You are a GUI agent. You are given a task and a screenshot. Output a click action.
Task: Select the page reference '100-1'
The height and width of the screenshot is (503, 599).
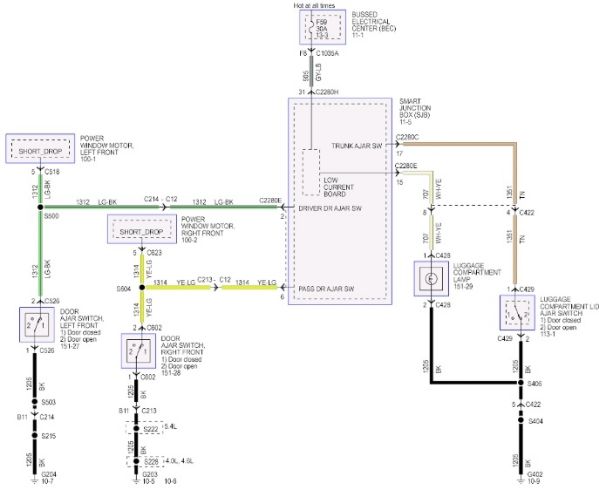pyautogui.click(x=88, y=159)
